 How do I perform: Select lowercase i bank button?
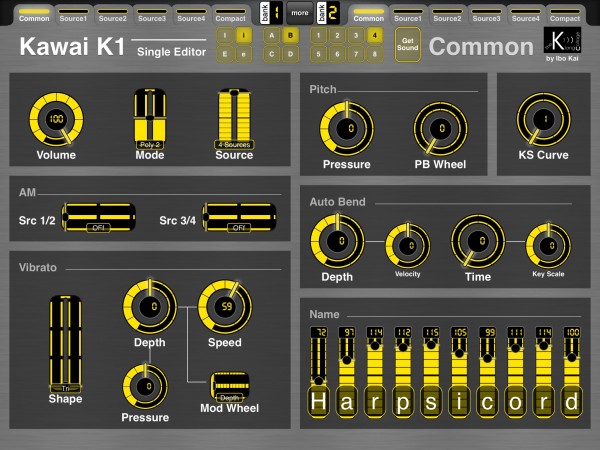click(243, 36)
